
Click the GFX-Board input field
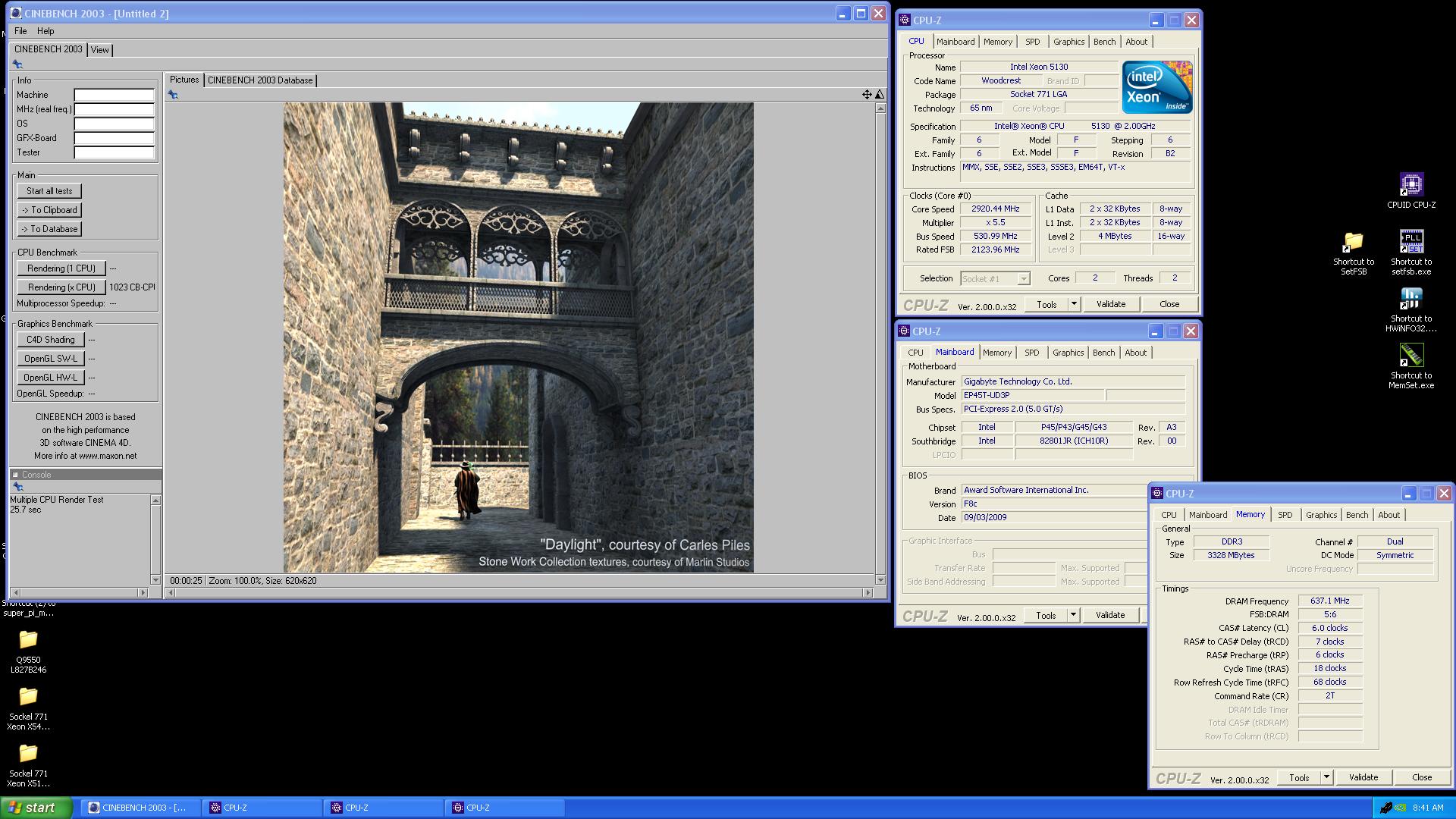(115, 138)
